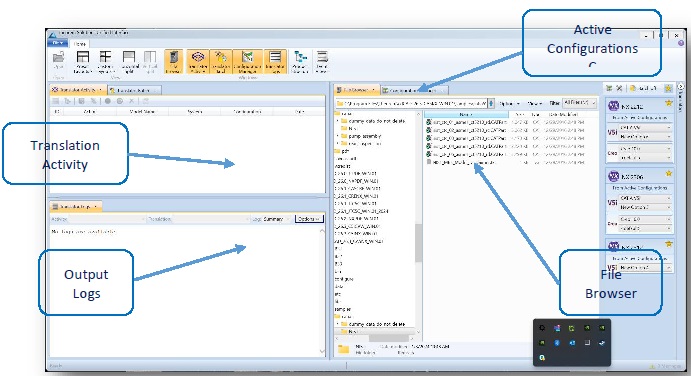Open the blue File menu tab

tap(58, 43)
